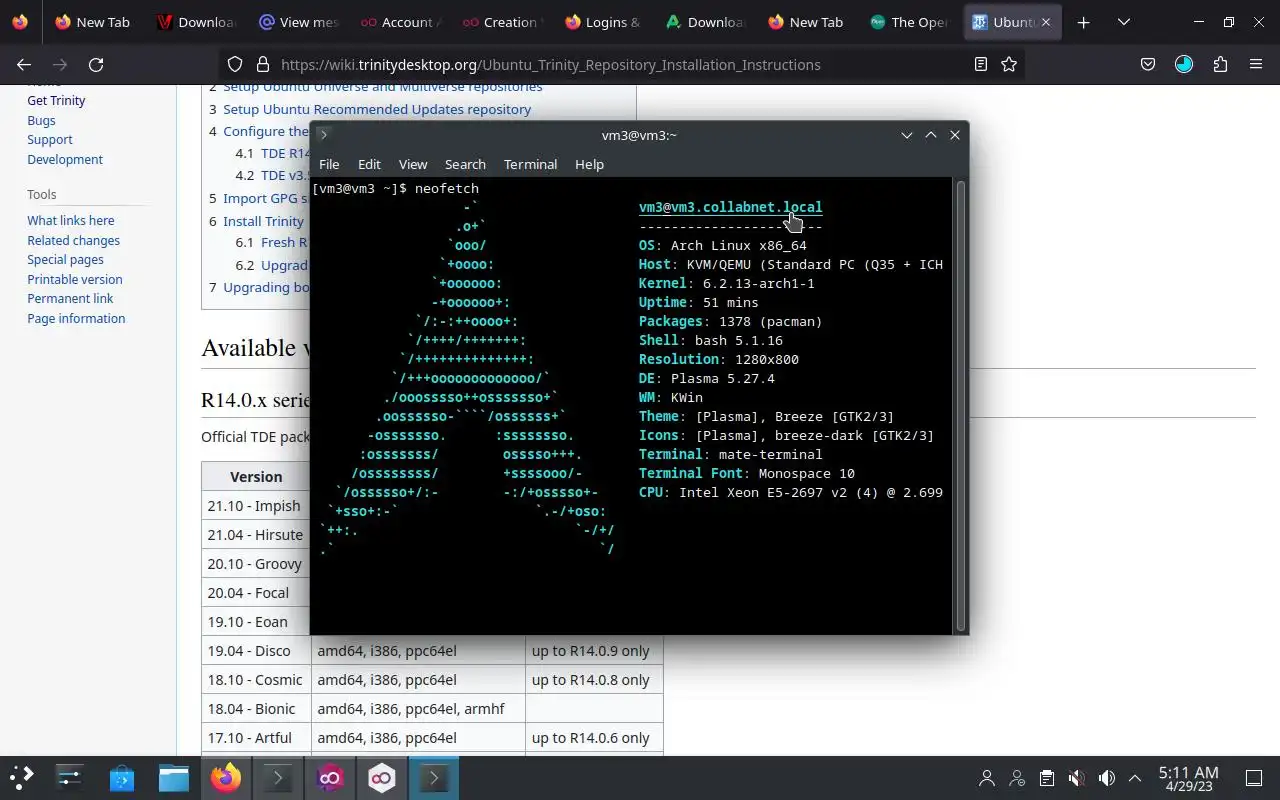Switch to the Creation tab
1280x800 pixels.
coord(502,22)
